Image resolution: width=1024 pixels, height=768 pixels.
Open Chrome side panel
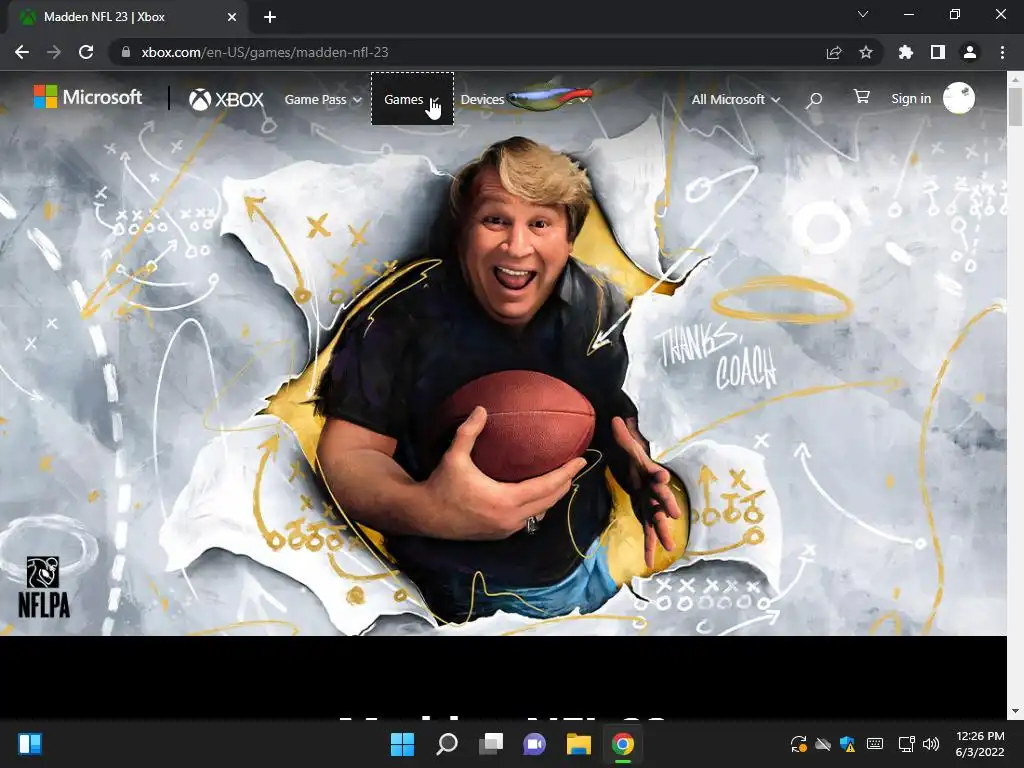pyautogui.click(x=938, y=52)
